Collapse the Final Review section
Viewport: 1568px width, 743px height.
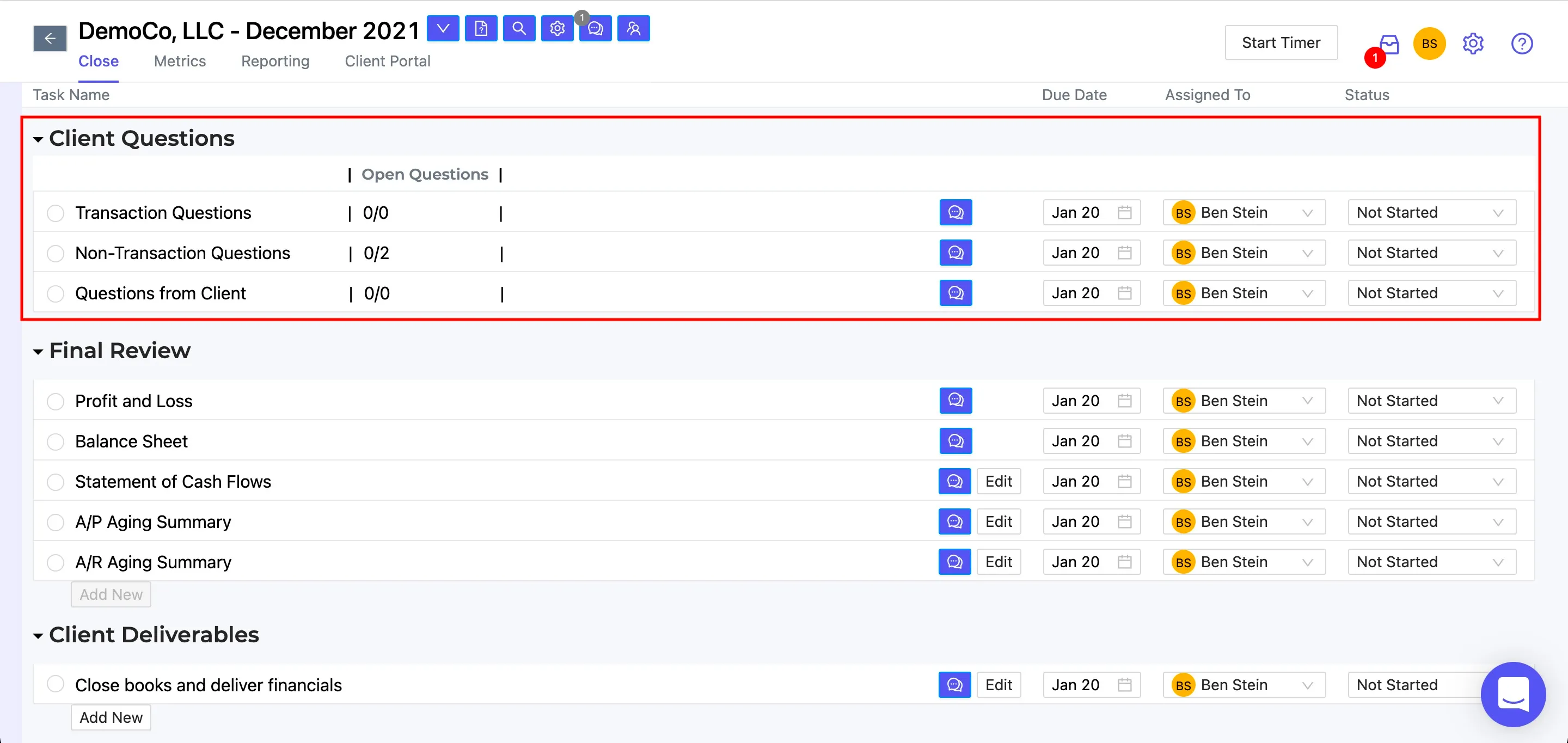pyautogui.click(x=38, y=352)
